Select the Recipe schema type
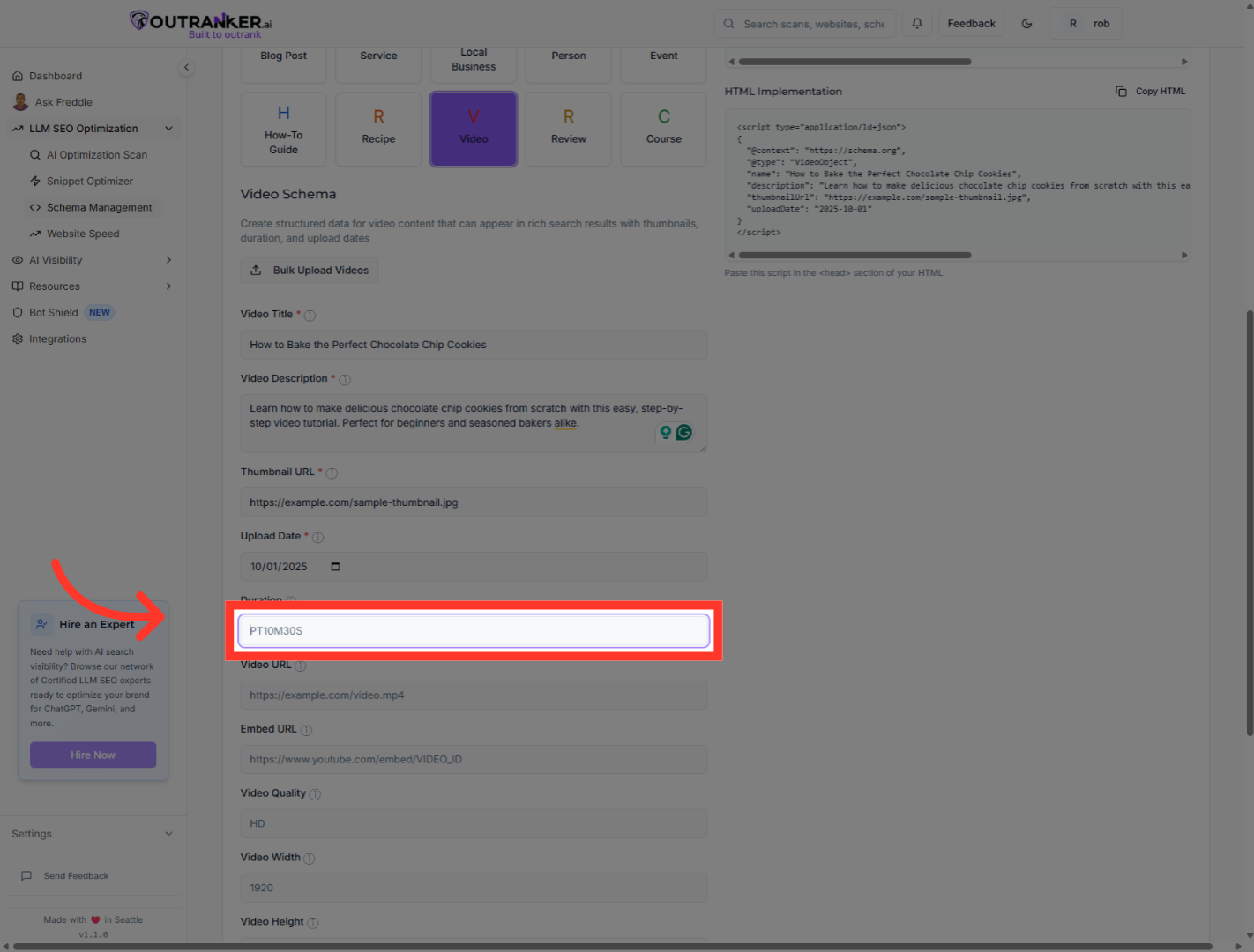Viewport: 1254px width, 952px height. pos(378,129)
